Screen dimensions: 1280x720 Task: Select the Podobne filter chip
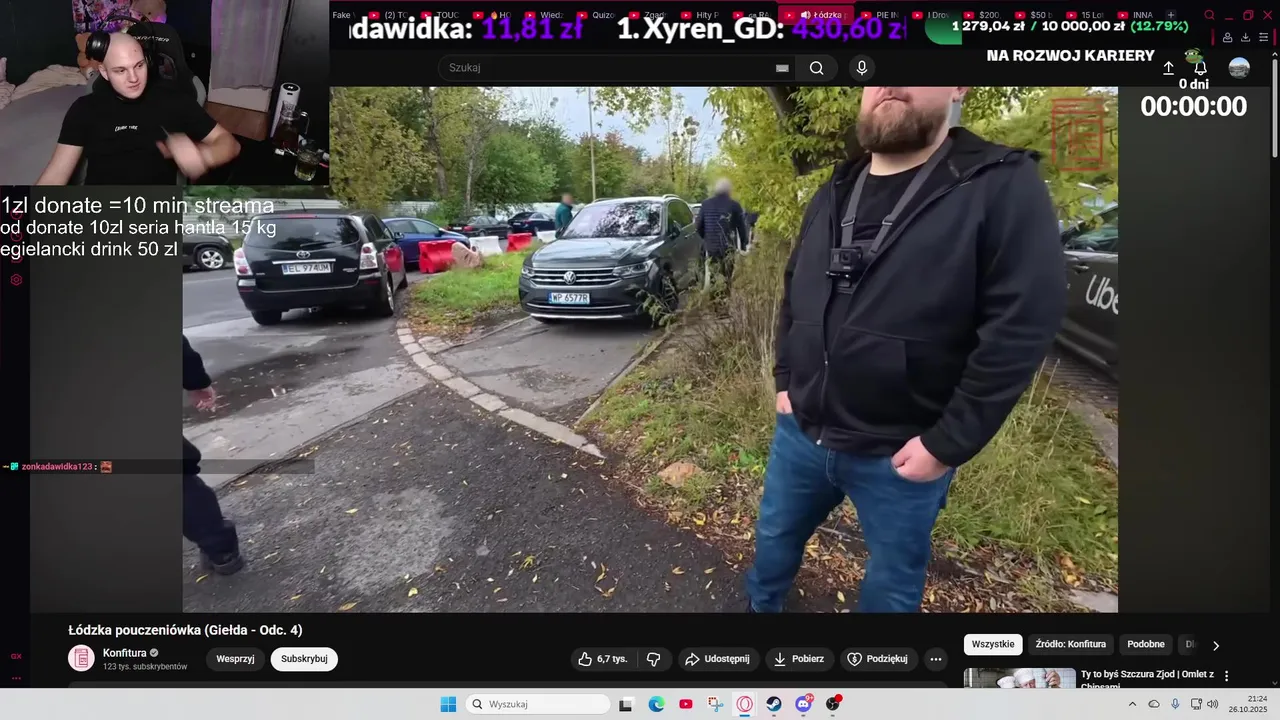point(1146,645)
